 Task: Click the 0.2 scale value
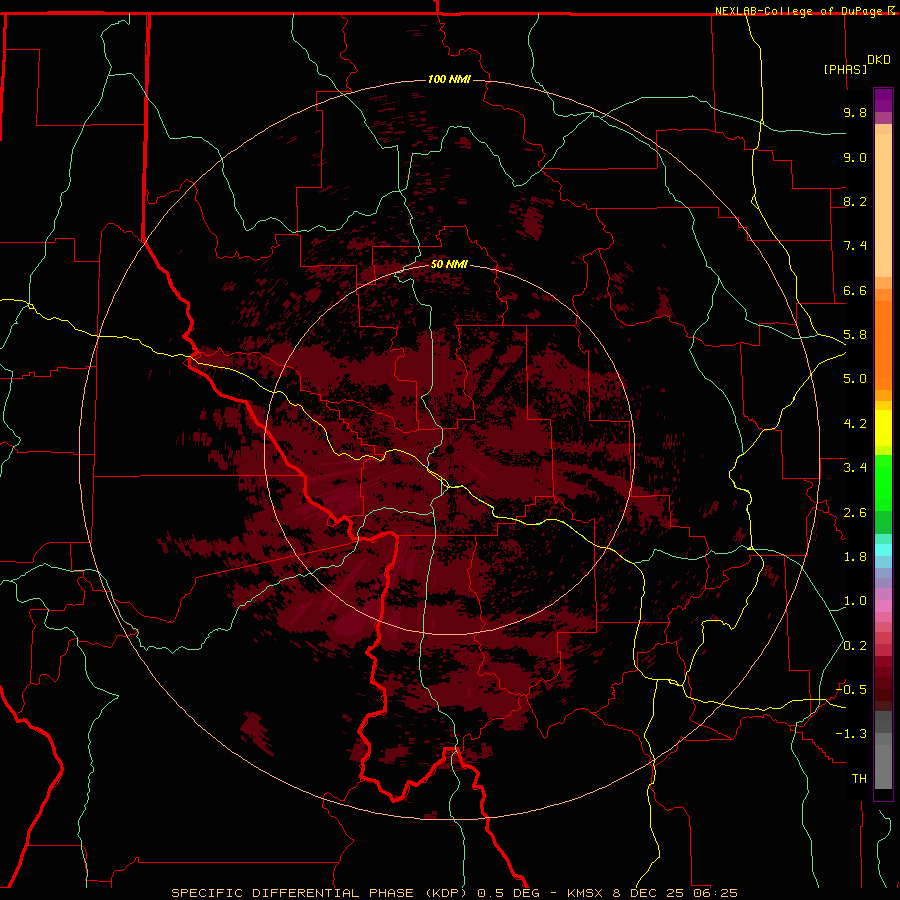pos(855,646)
